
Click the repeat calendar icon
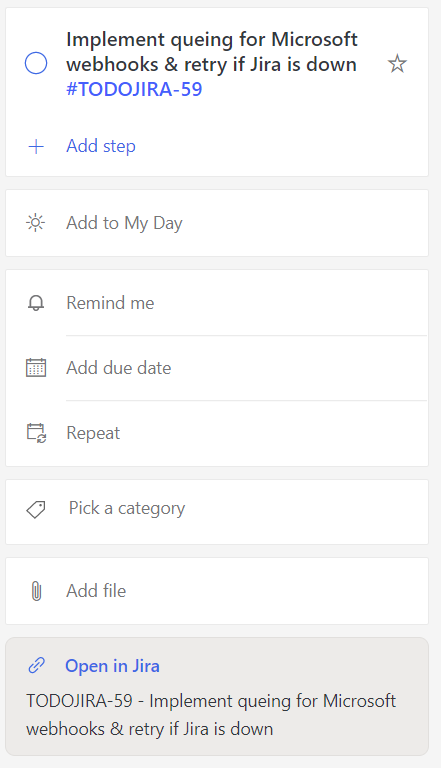tap(36, 433)
